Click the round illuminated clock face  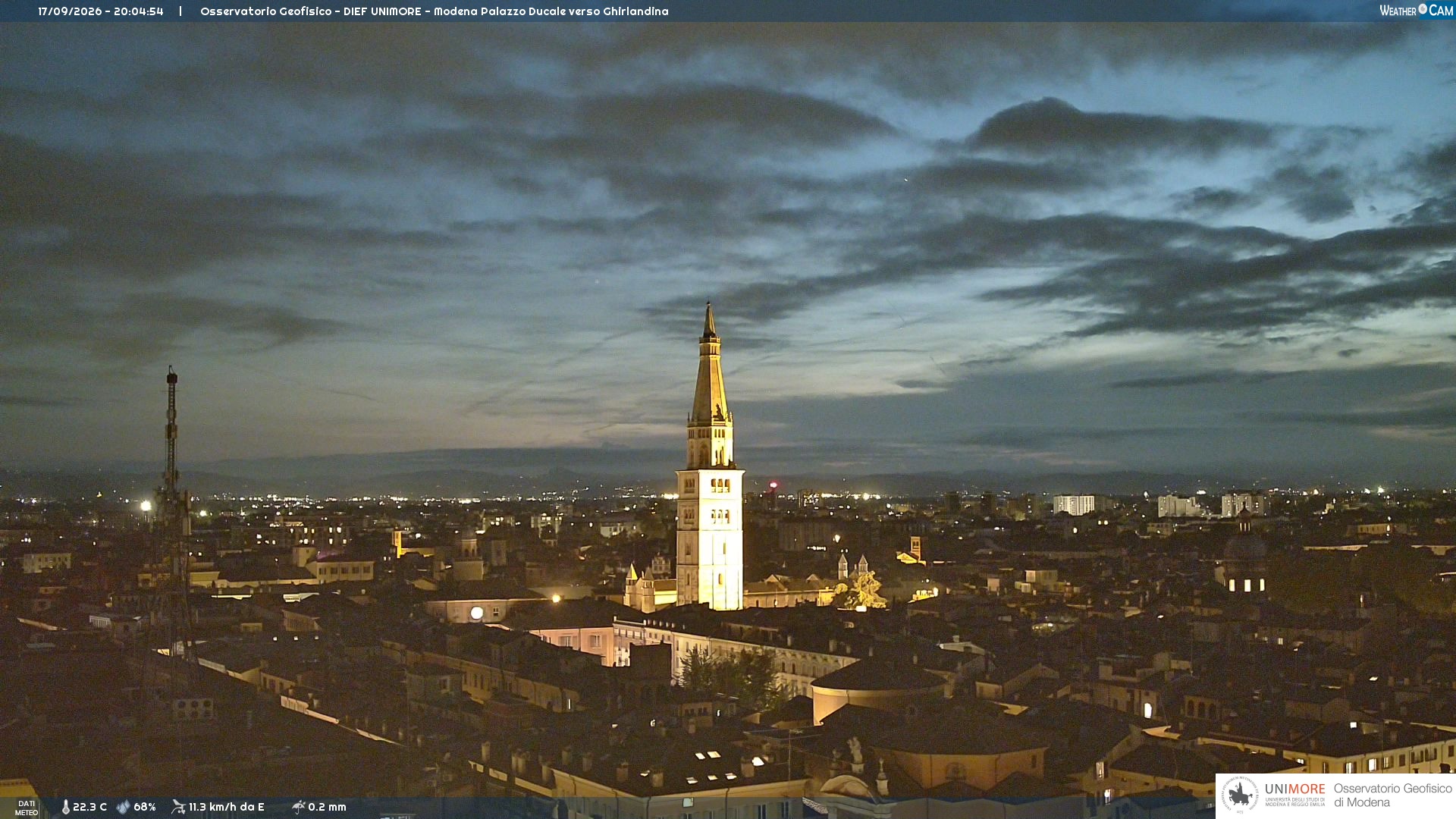[x=476, y=613]
